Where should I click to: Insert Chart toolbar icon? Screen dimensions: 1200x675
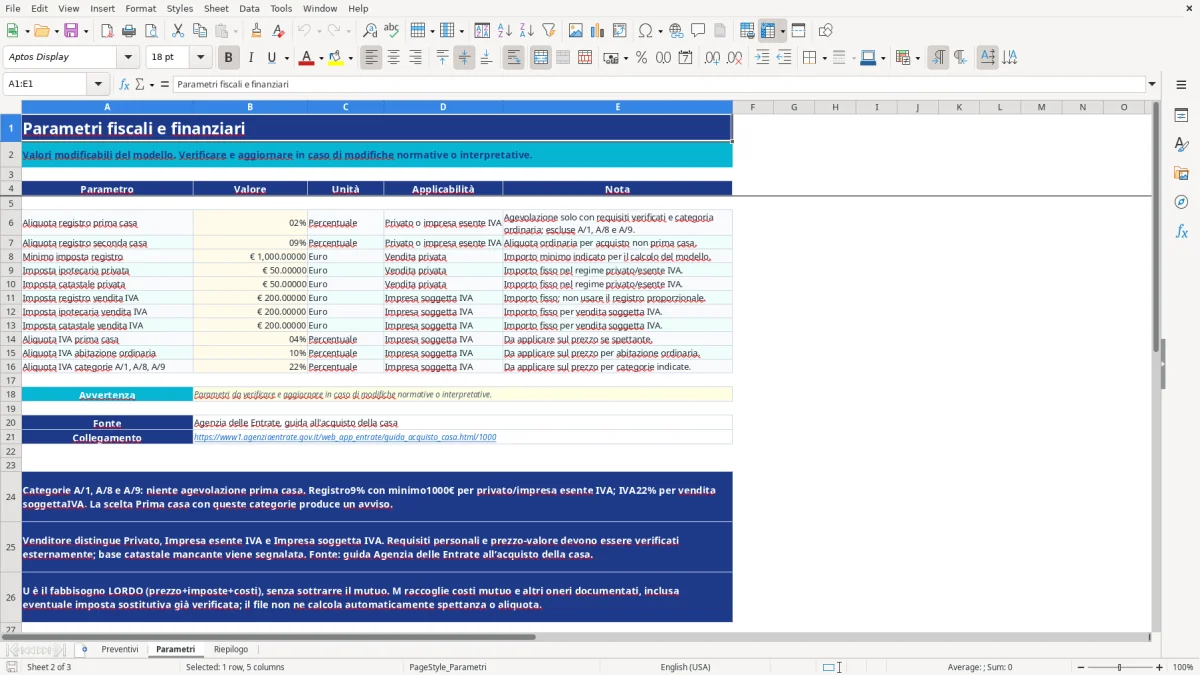[597, 31]
